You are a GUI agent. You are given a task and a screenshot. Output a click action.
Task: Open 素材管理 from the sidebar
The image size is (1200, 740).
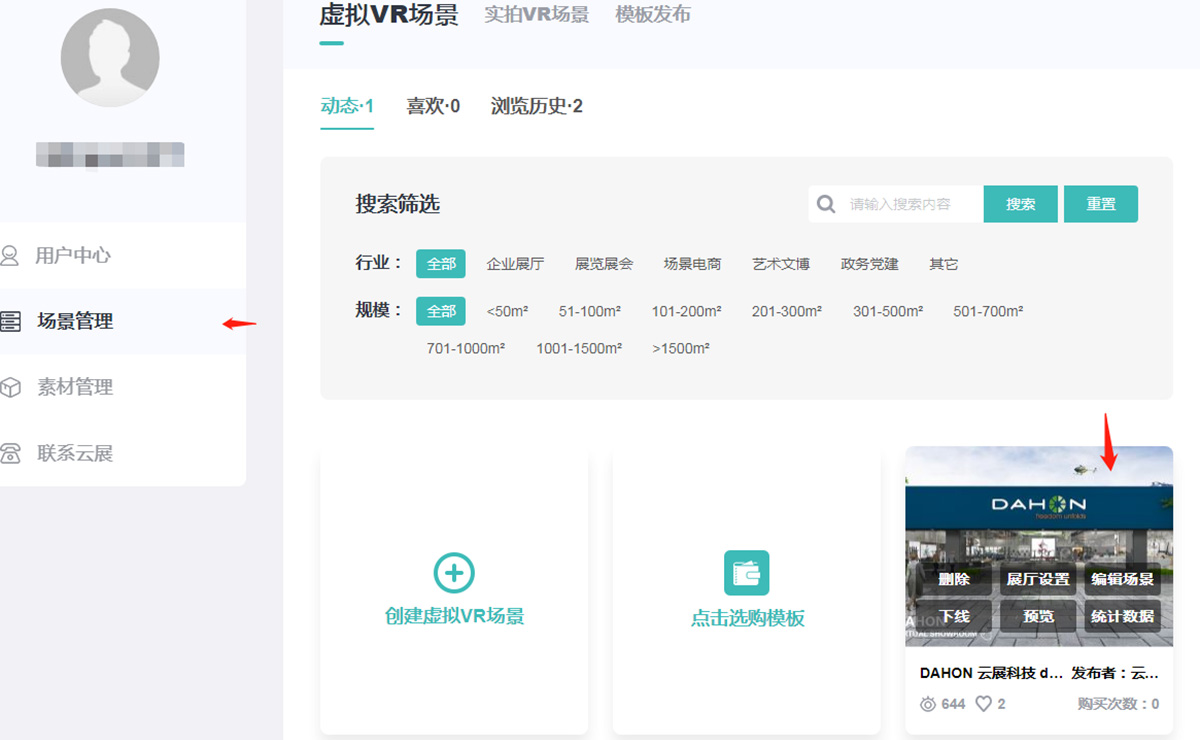[12, 387]
